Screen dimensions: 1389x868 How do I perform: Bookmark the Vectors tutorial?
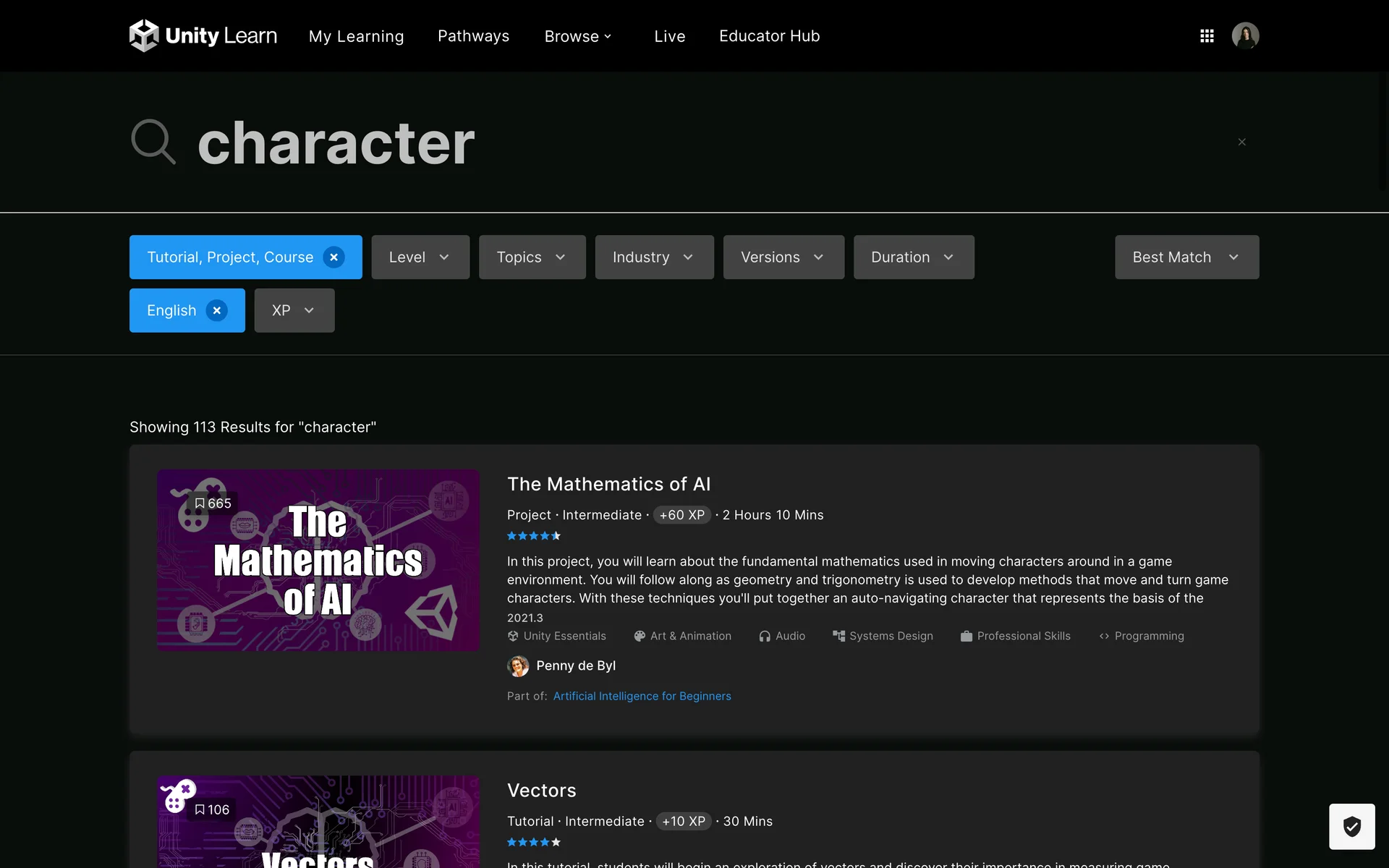click(200, 809)
